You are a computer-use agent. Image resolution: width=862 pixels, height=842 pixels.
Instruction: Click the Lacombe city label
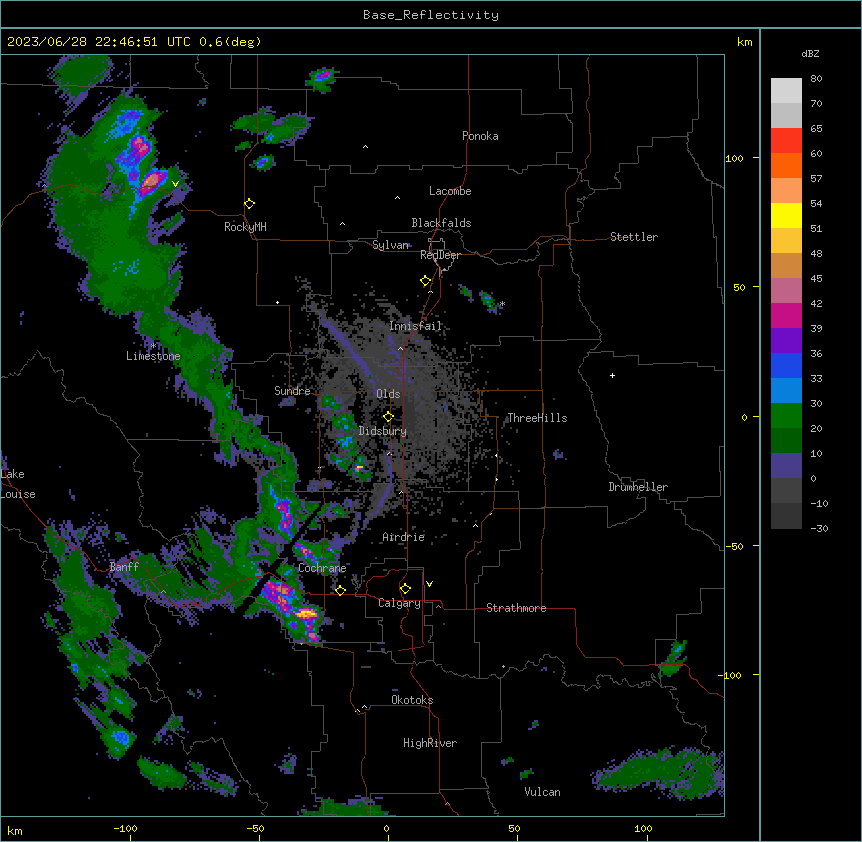450,191
